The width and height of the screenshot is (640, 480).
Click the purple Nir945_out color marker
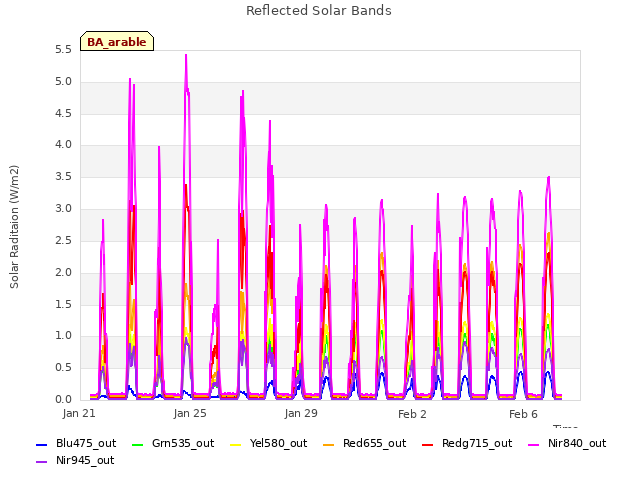42,462
